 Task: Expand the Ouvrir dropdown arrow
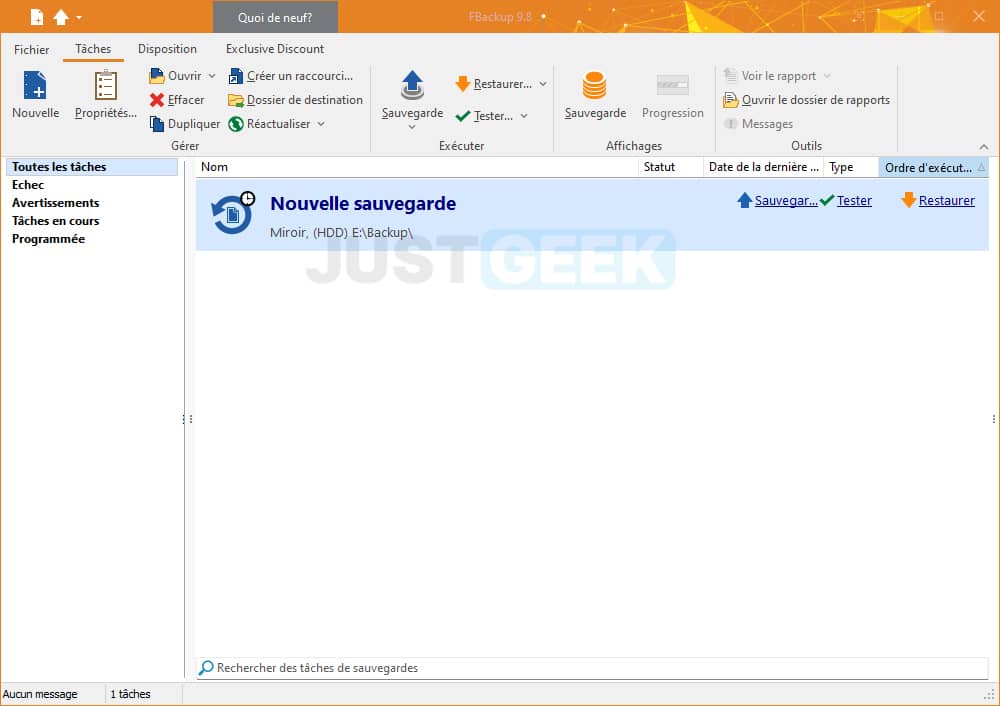pos(212,76)
